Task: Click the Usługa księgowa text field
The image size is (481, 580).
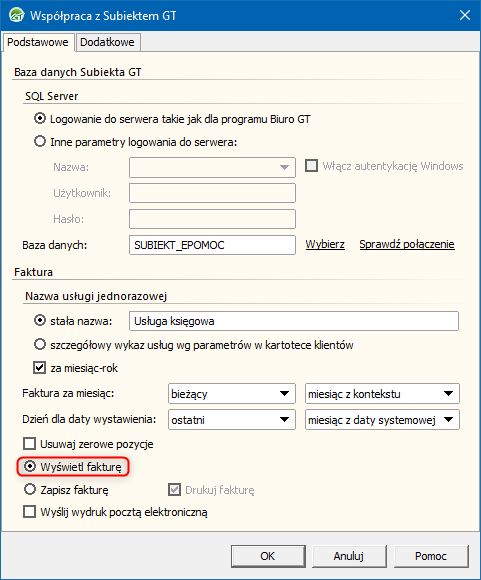Action: pyautogui.click(x=294, y=321)
